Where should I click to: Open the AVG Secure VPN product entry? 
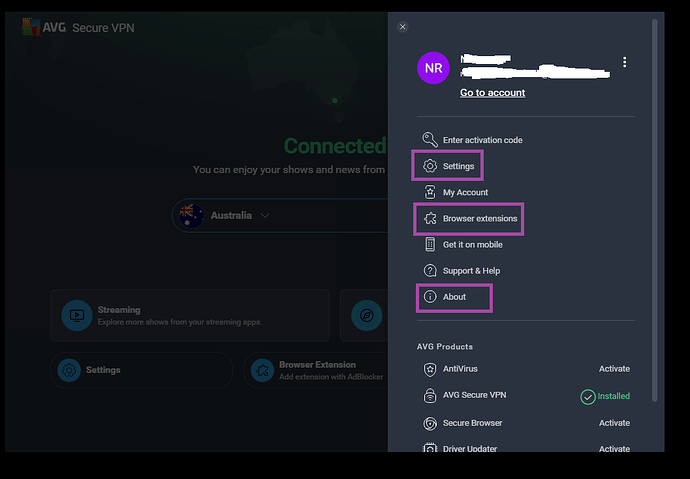(x=474, y=395)
